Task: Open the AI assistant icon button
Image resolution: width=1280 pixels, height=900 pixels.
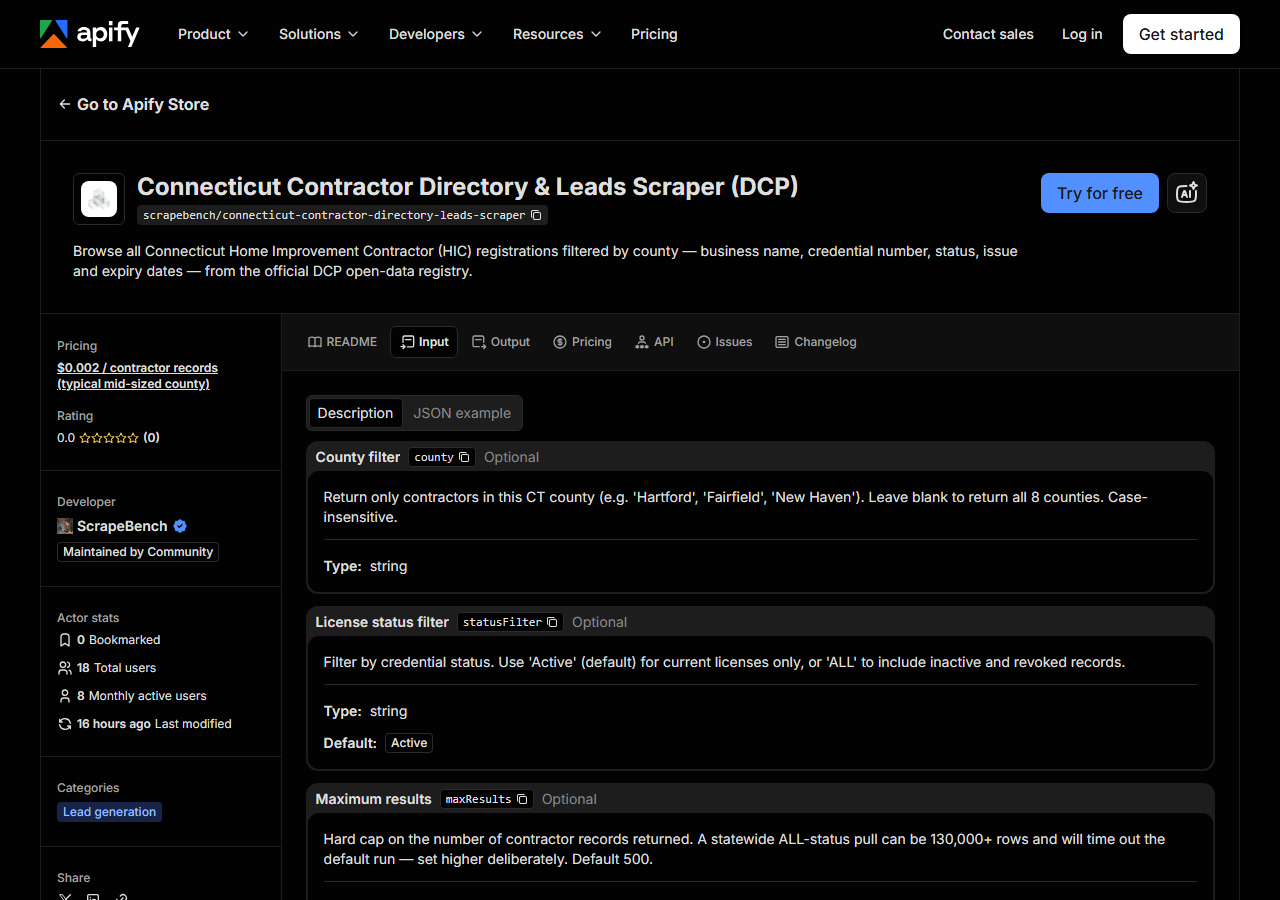Action: pyautogui.click(x=1187, y=193)
